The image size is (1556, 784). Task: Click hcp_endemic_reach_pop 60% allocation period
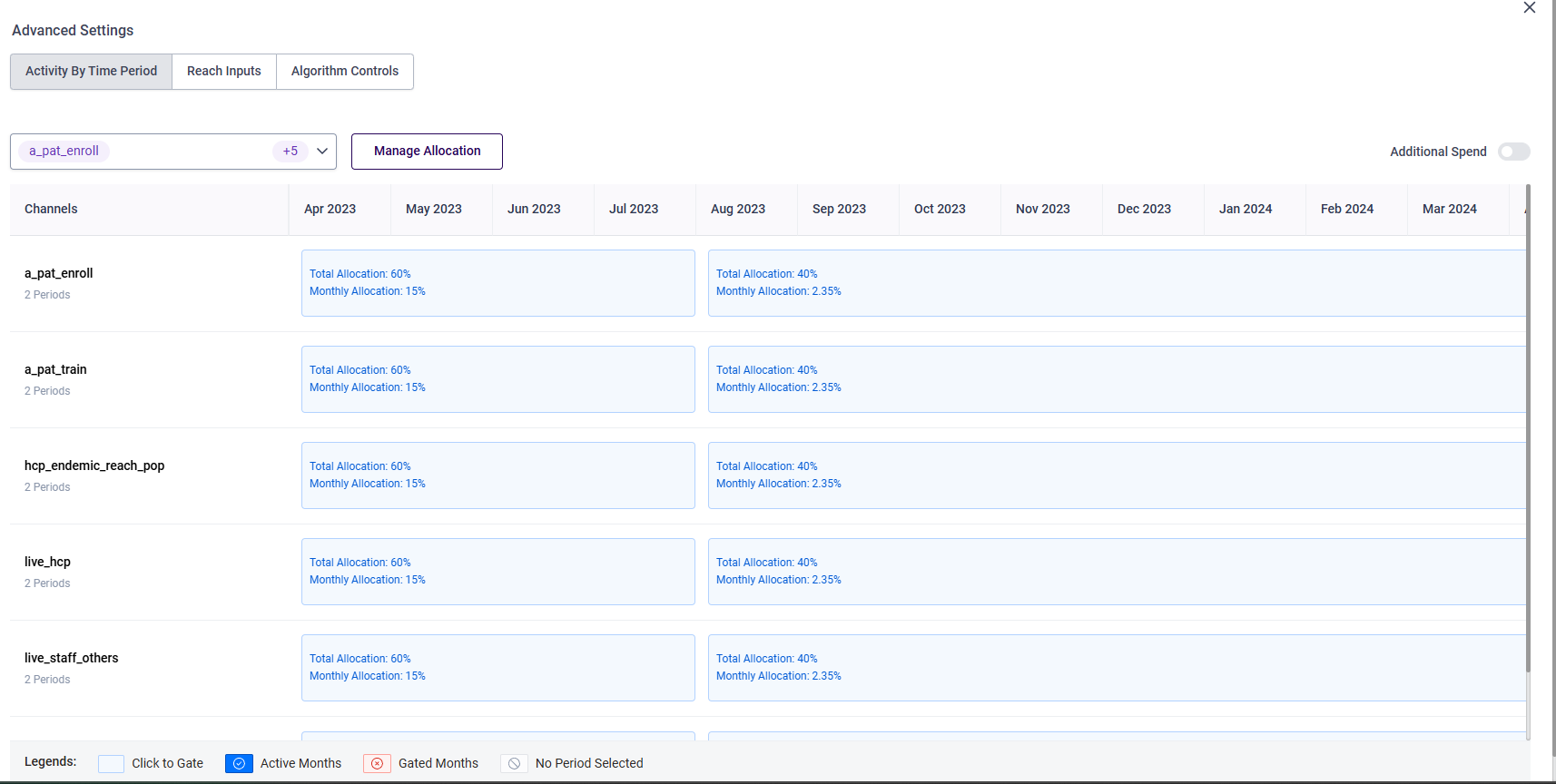(497, 475)
